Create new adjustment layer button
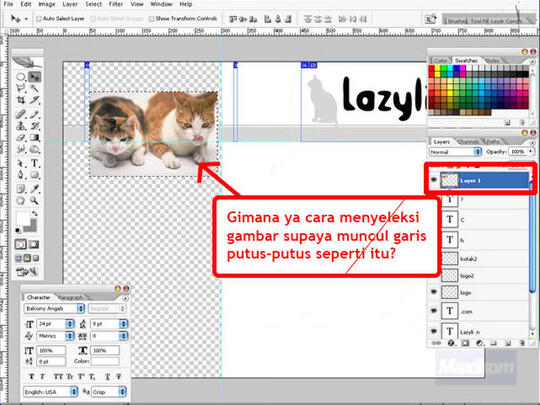Image resolution: width=540 pixels, height=405 pixels. tap(479, 343)
